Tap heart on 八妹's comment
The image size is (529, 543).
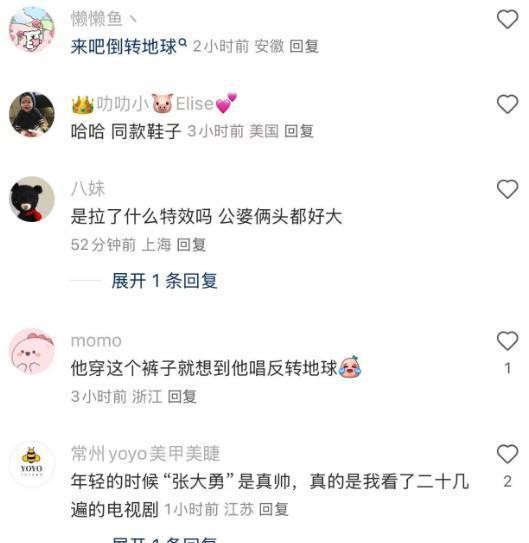507,189
